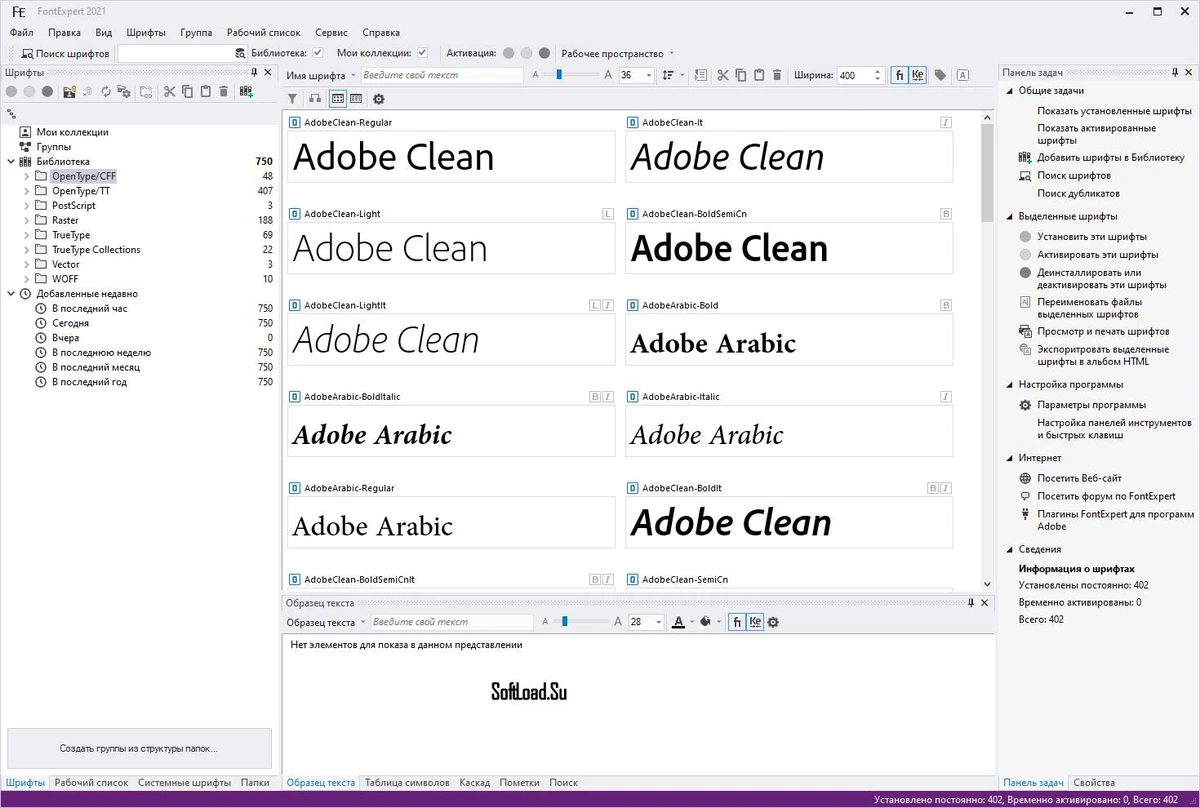This screenshot has width=1200, height=808.
Task: Toggle the Мои коллекции checkbox
Action: [422, 53]
